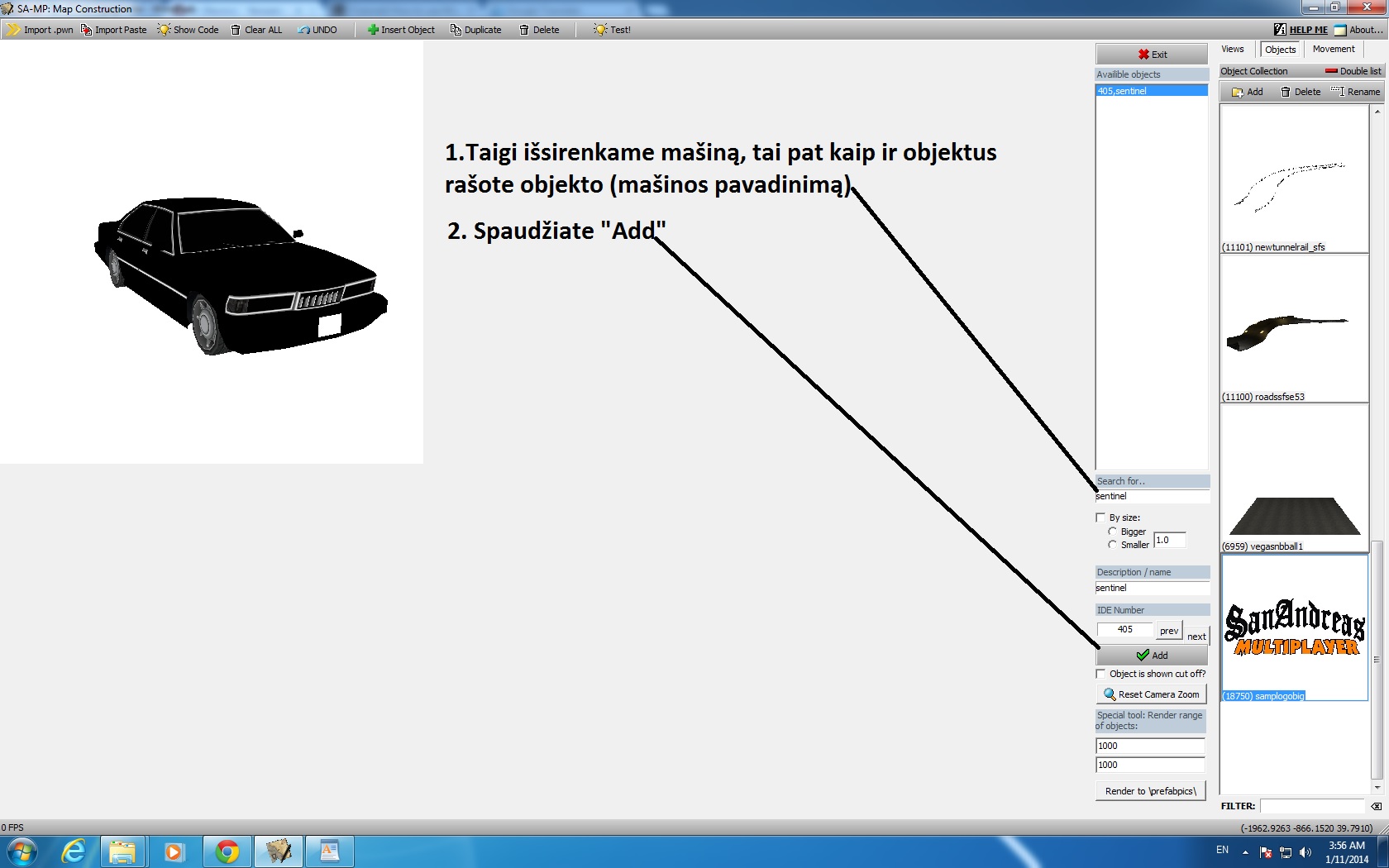Click Rename in the Object Collection panel
Viewport: 1389px width, 868px height.
coord(1356,92)
